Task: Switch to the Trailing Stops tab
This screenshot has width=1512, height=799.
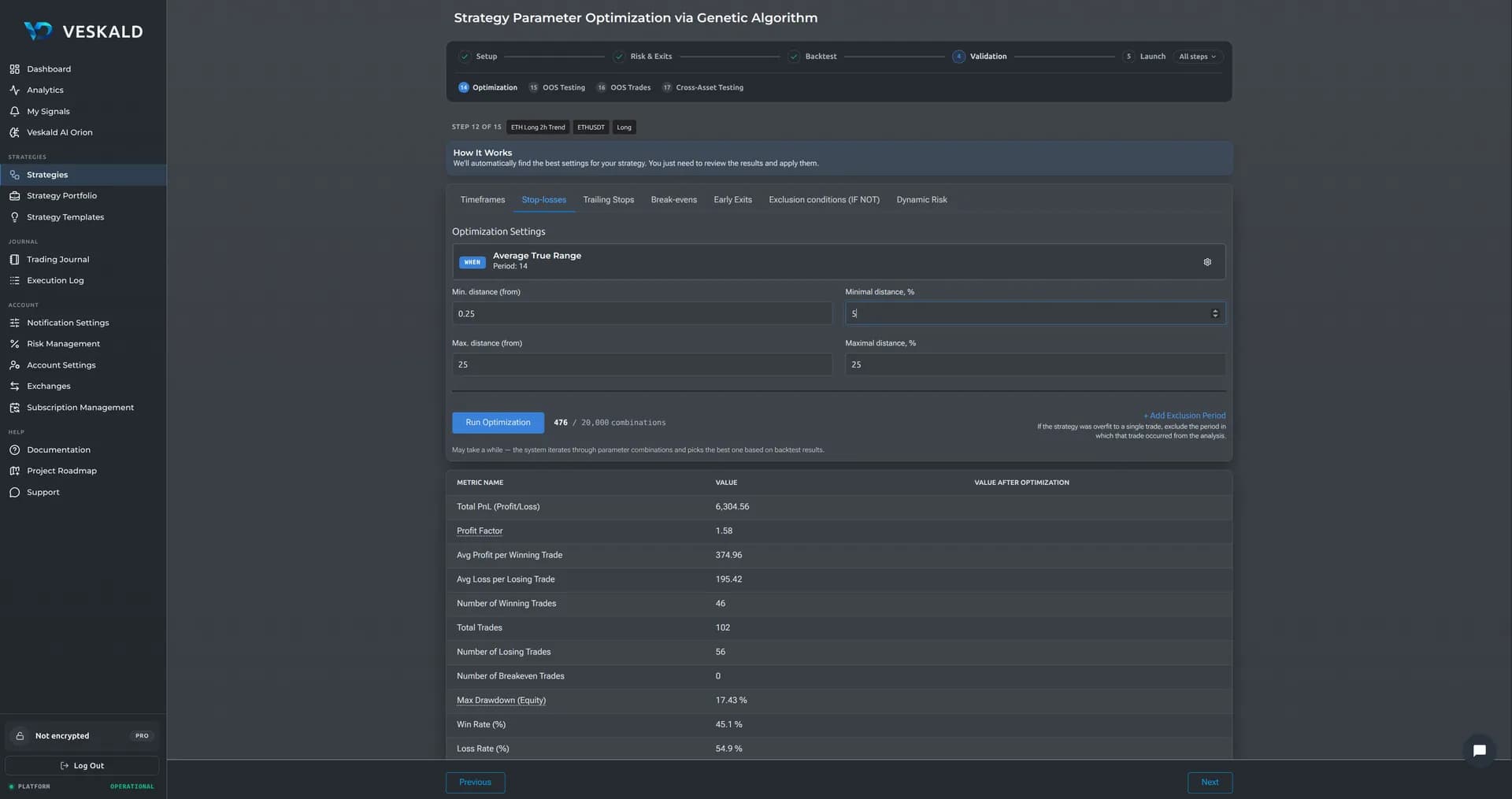Action: pyautogui.click(x=608, y=200)
